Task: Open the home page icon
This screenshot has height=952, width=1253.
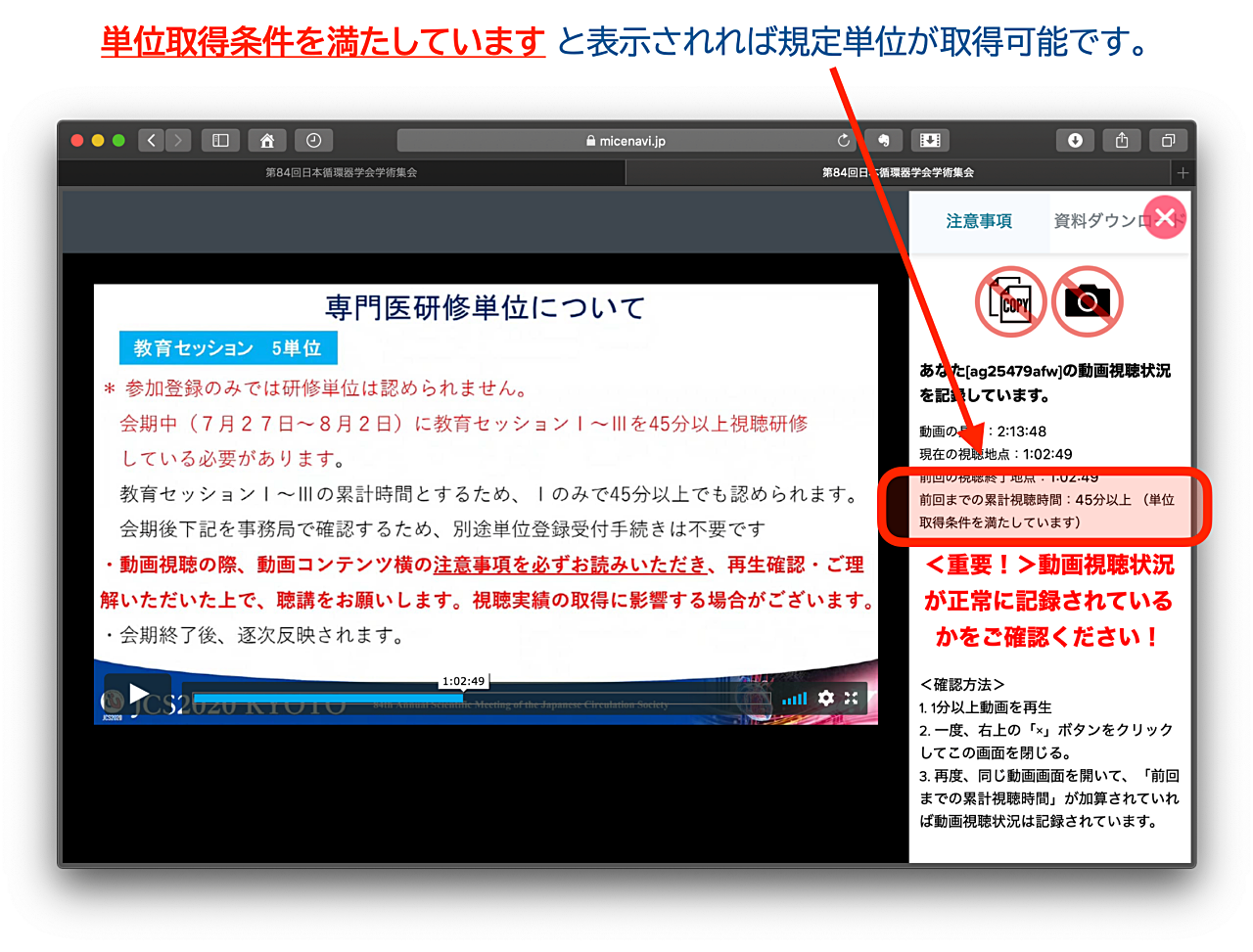Action: pos(266,141)
